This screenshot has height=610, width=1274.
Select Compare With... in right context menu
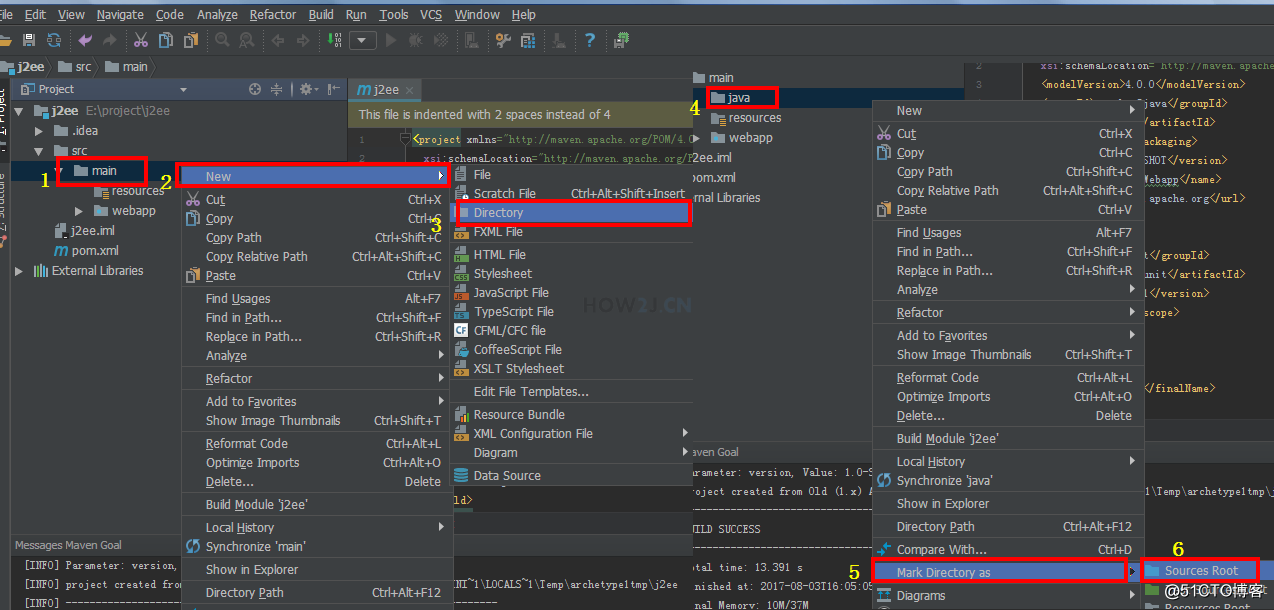1006,550
